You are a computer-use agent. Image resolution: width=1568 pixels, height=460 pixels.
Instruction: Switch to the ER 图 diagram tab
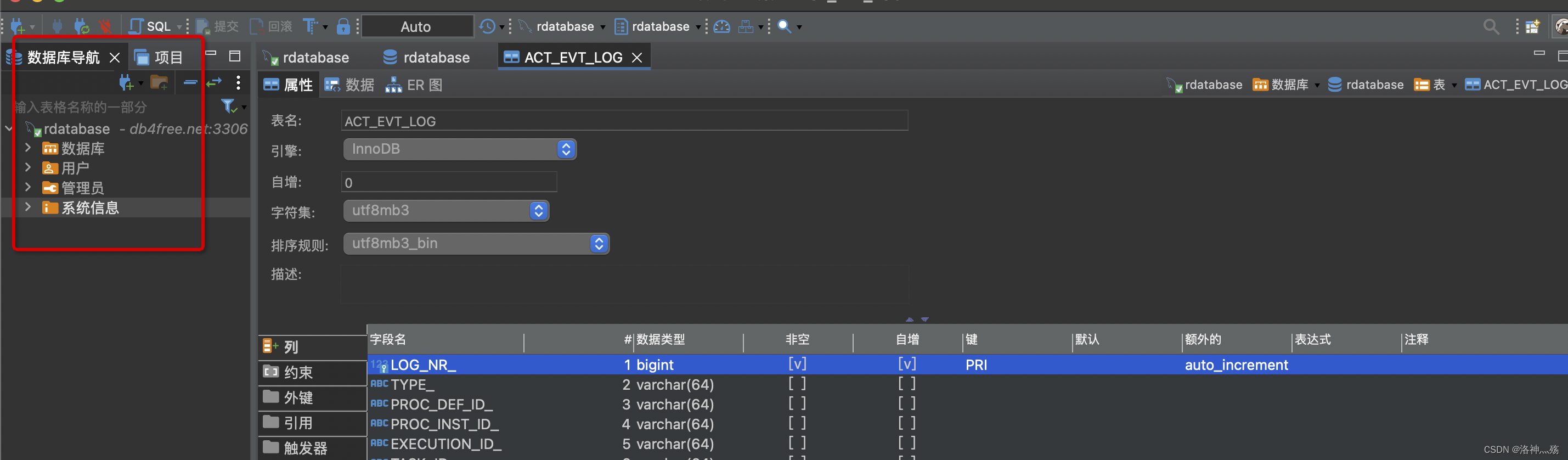414,85
